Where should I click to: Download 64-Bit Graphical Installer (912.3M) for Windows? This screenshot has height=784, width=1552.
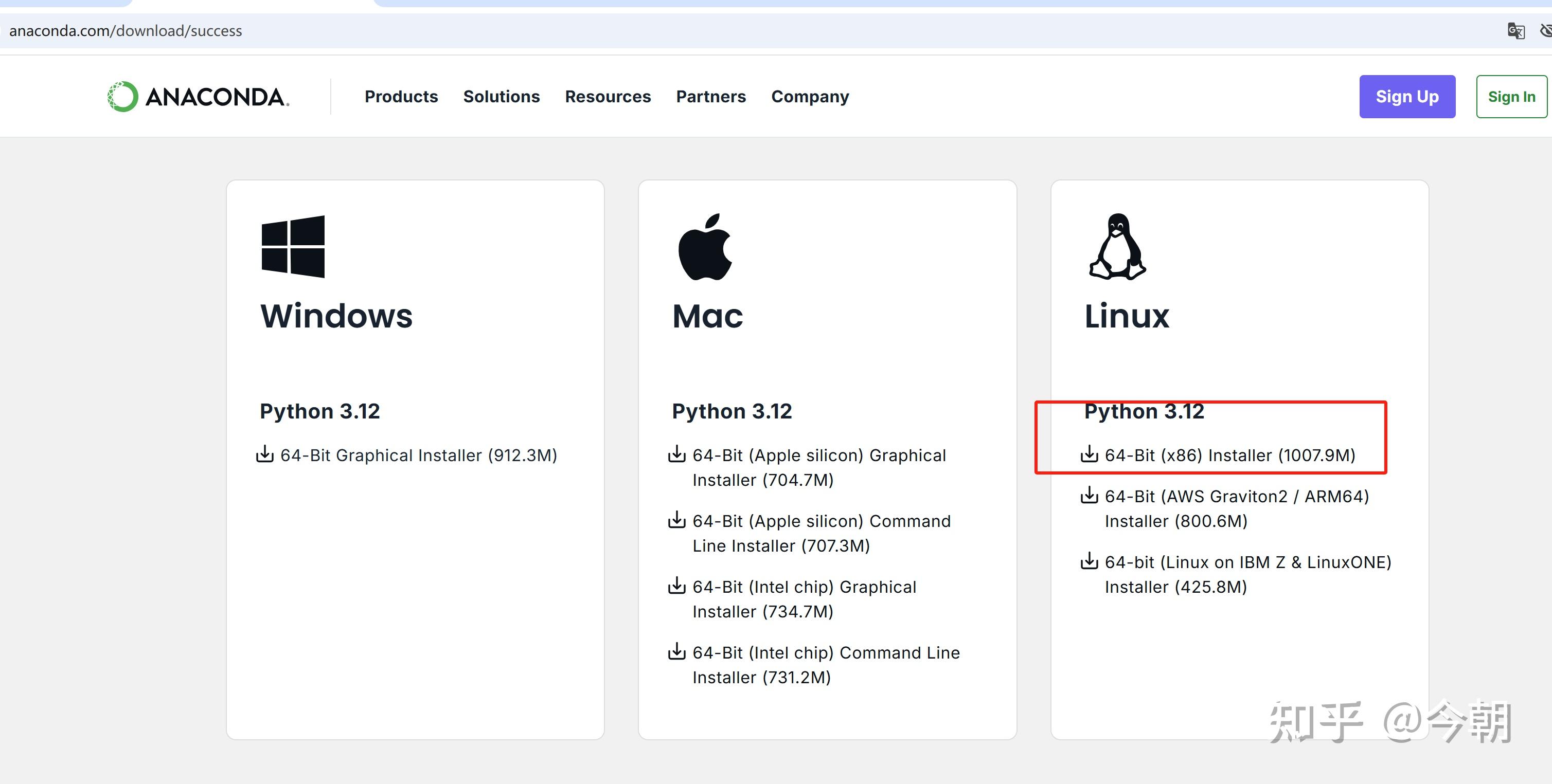(418, 455)
